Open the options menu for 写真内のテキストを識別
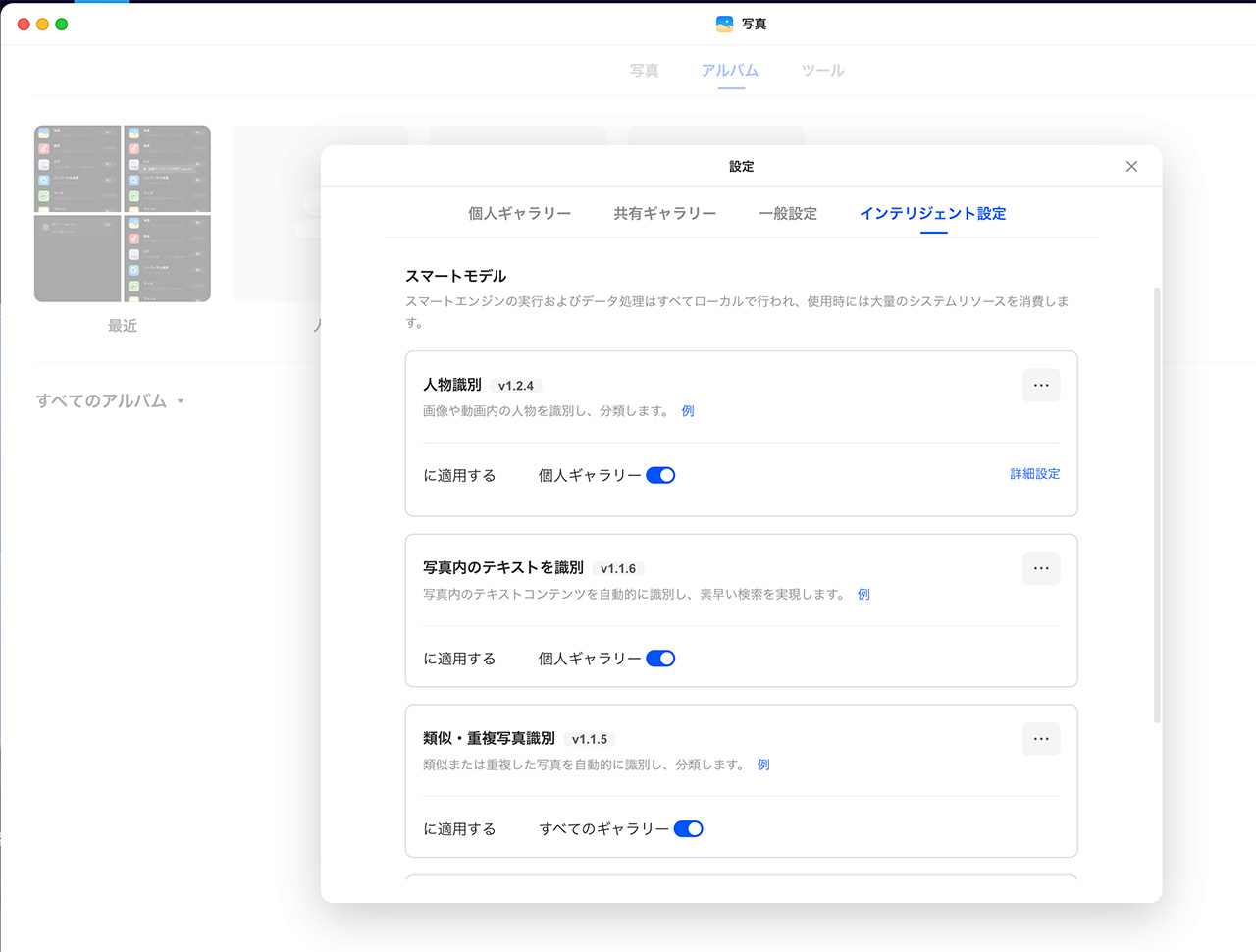 (x=1041, y=568)
